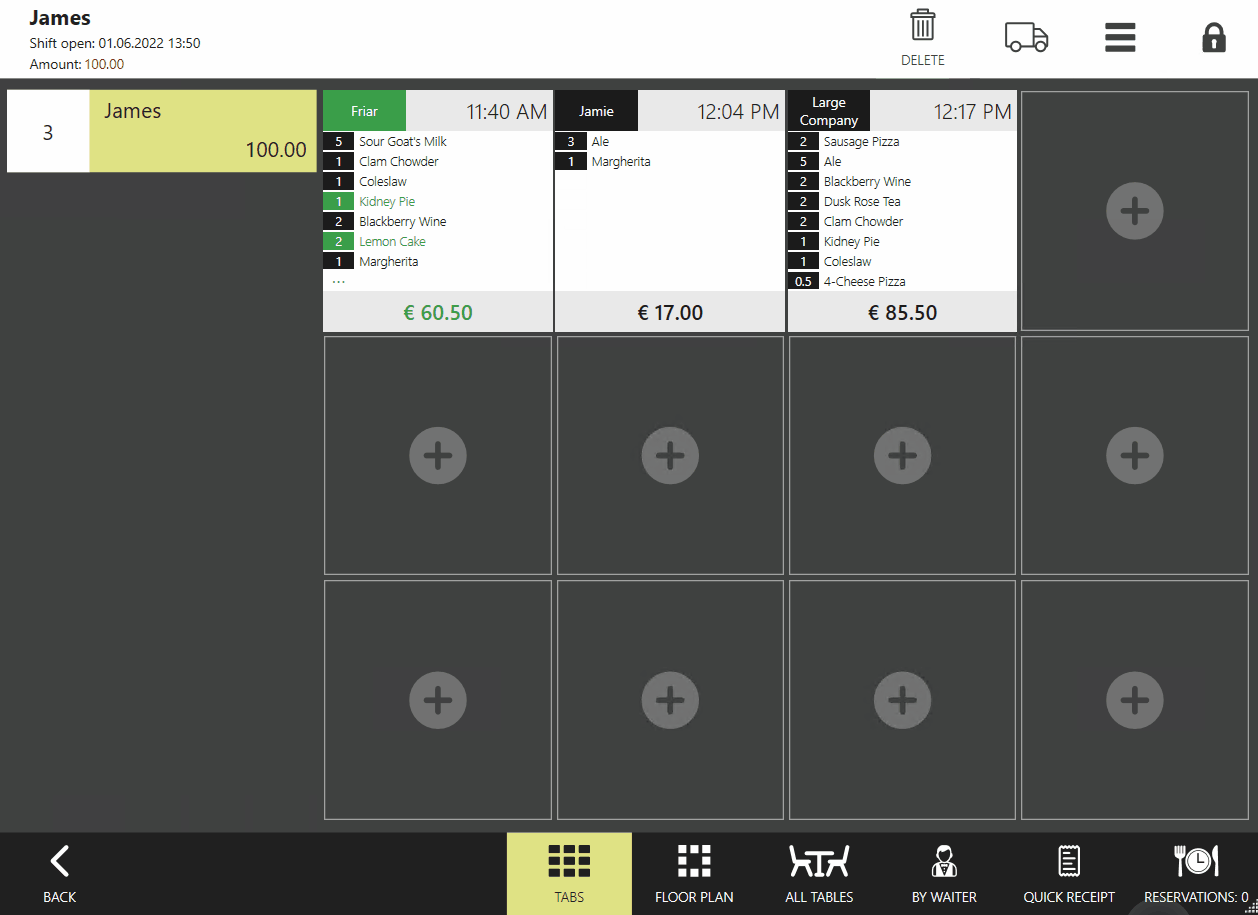Image resolution: width=1258 pixels, height=915 pixels.
Task: Open the Large Company order header
Action: pos(829,111)
